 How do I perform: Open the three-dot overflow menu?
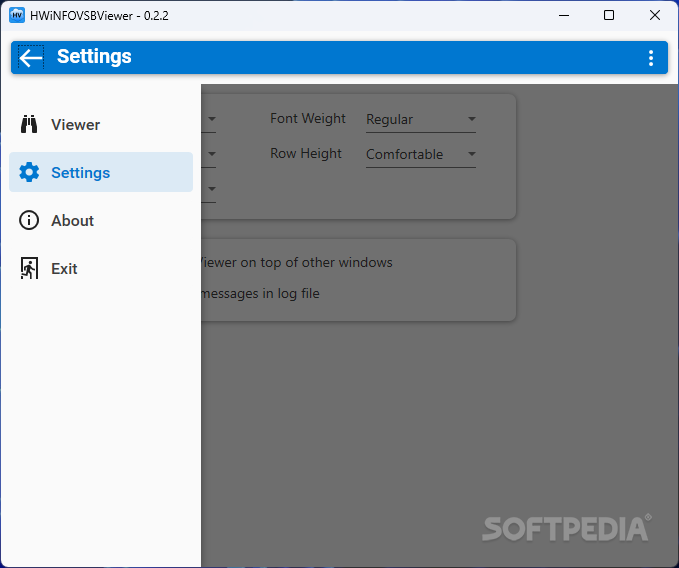pos(650,58)
